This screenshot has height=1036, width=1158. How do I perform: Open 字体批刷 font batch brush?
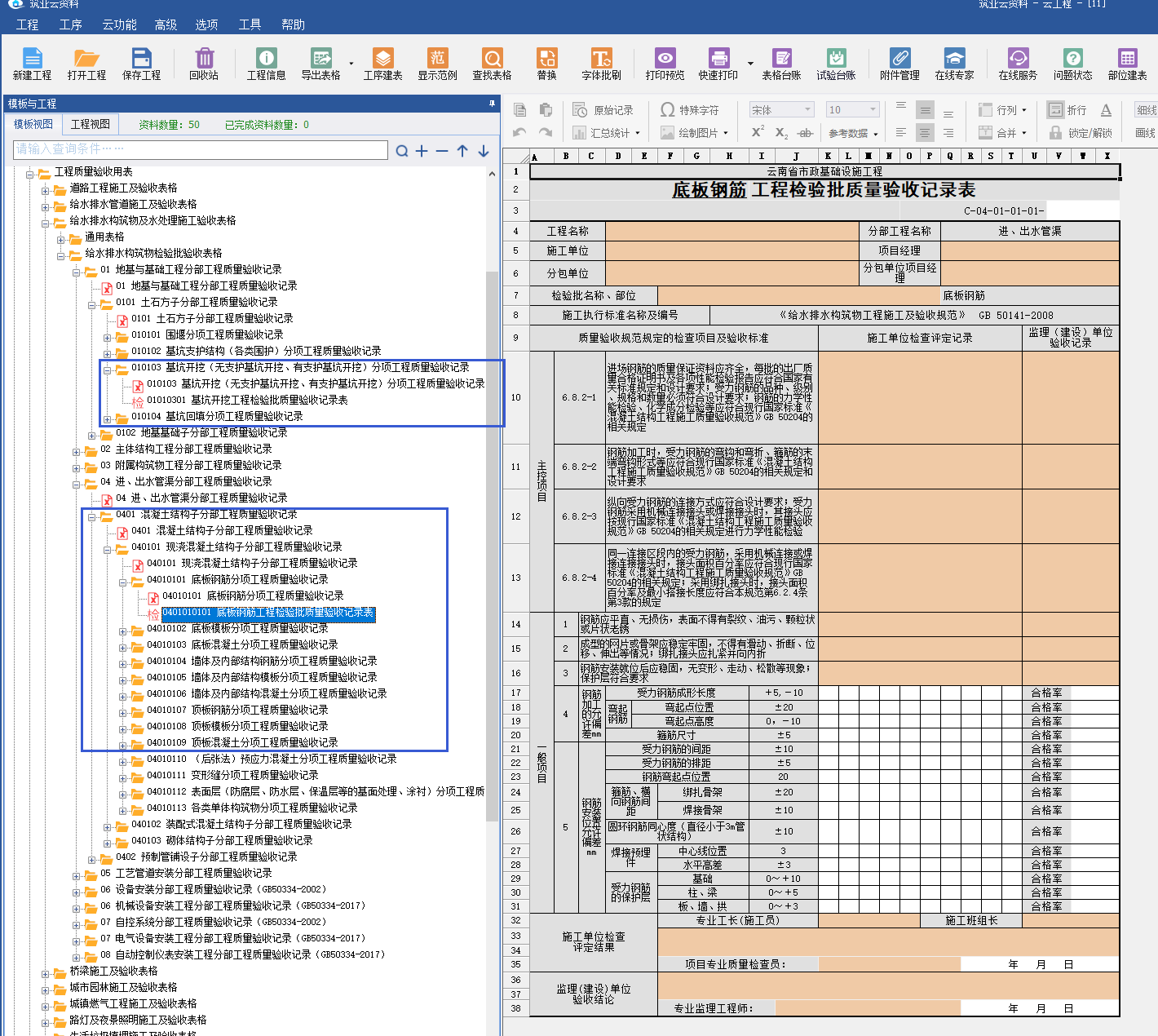(x=602, y=64)
